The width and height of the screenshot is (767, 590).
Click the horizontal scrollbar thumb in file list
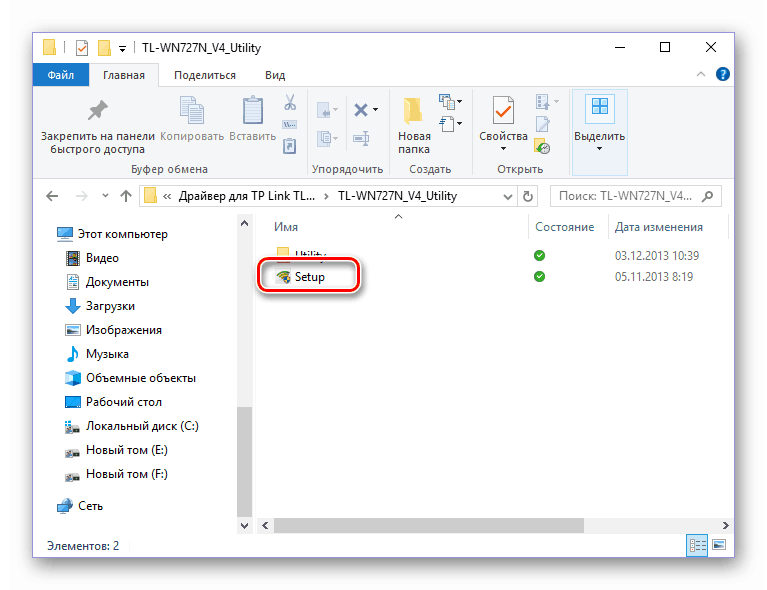click(429, 525)
